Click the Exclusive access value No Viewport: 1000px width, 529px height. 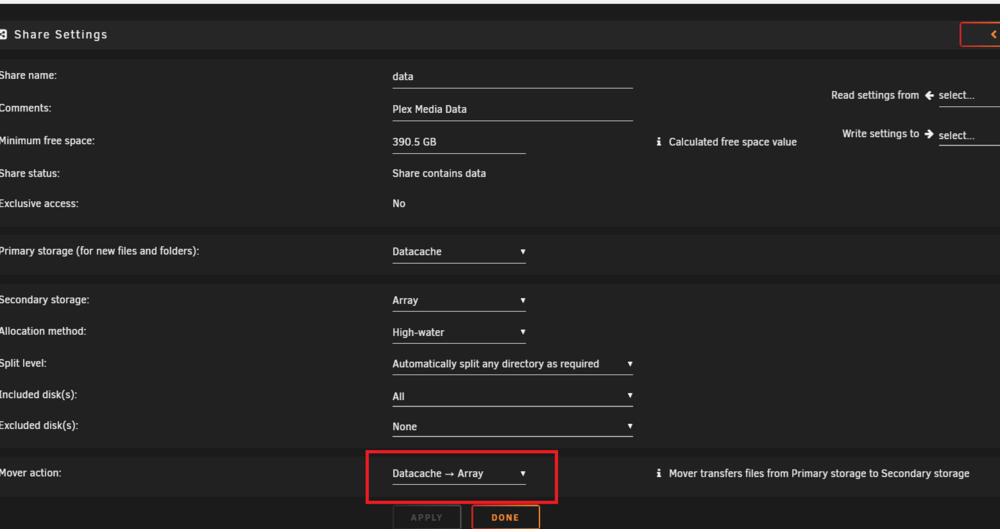click(x=399, y=204)
